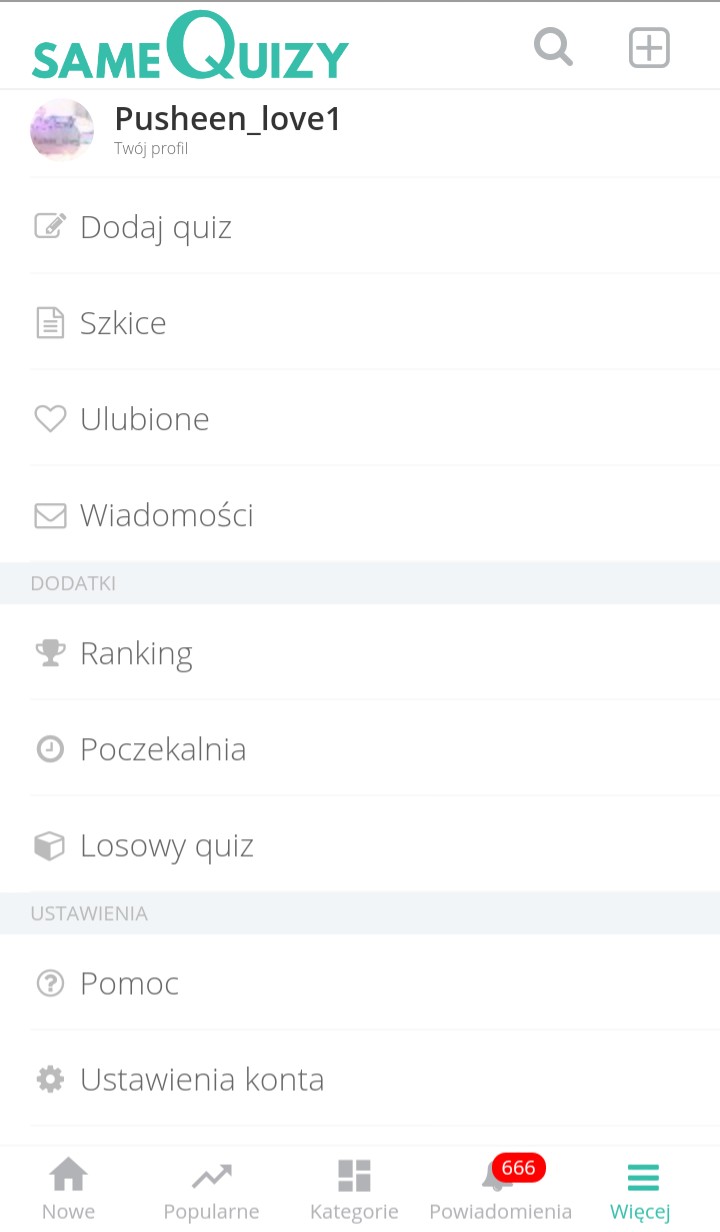Image resolution: width=720 pixels, height=1232 pixels.
Task: Open the Dodaj quiz menu entry
Action: (156, 227)
